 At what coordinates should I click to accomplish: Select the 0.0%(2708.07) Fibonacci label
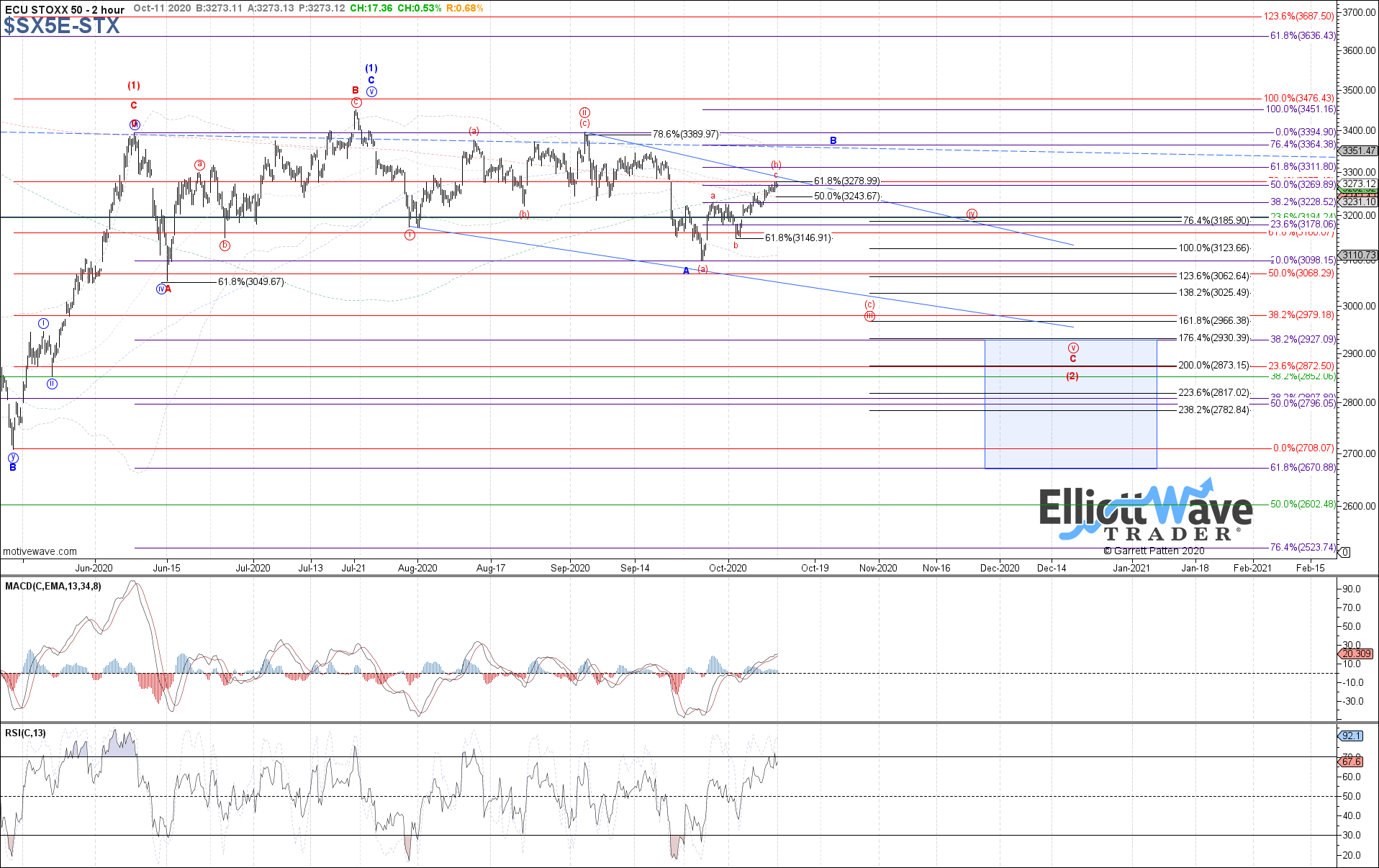click(1303, 448)
